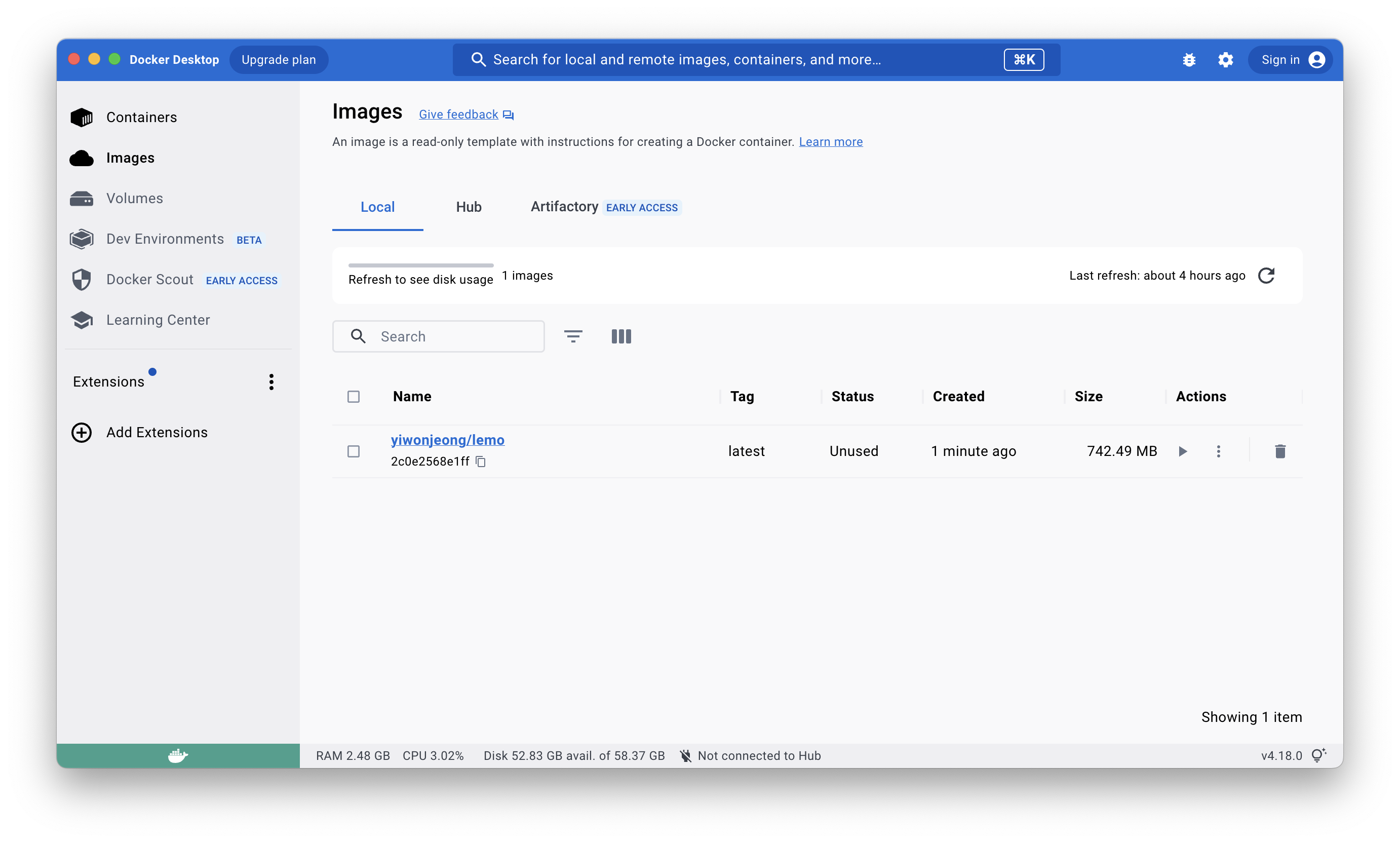Open Dev Environments in the sidebar
The image size is (1400, 843).
(165, 239)
